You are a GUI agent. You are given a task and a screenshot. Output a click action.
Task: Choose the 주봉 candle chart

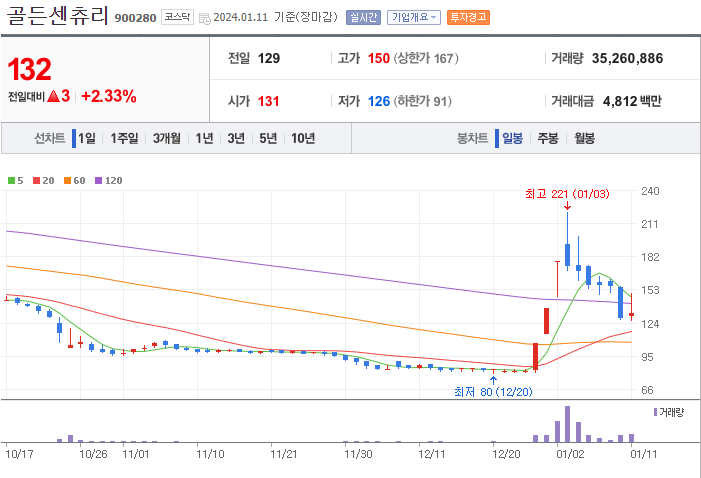[x=548, y=138]
